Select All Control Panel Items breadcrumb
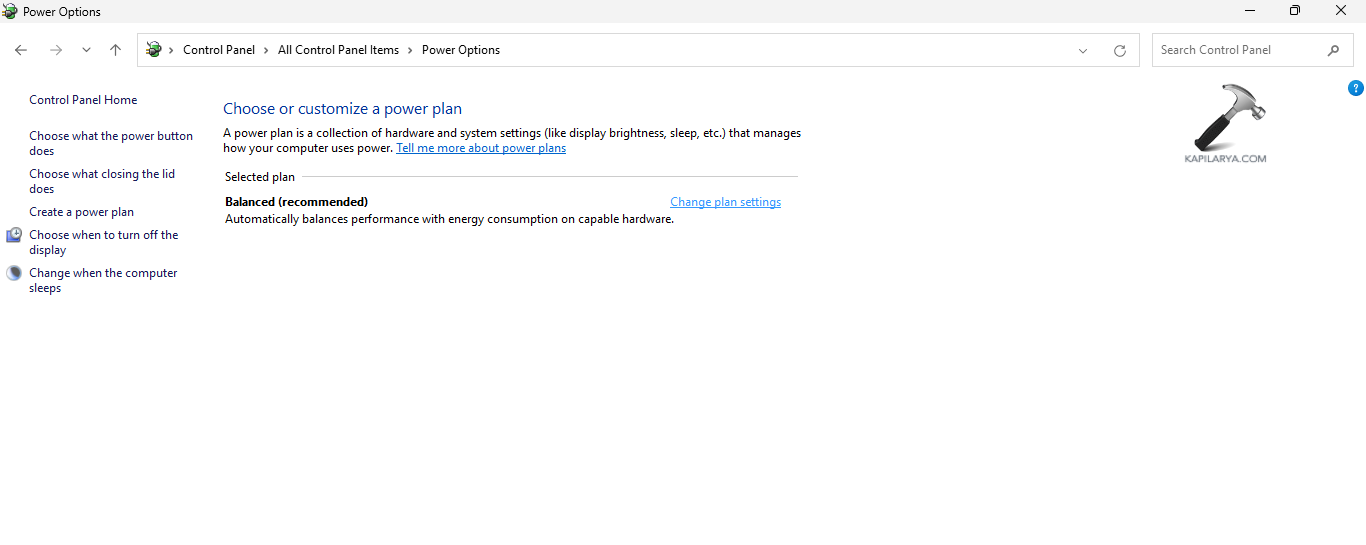The width and height of the screenshot is (1366, 545). pyautogui.click(x=338, y=50)
